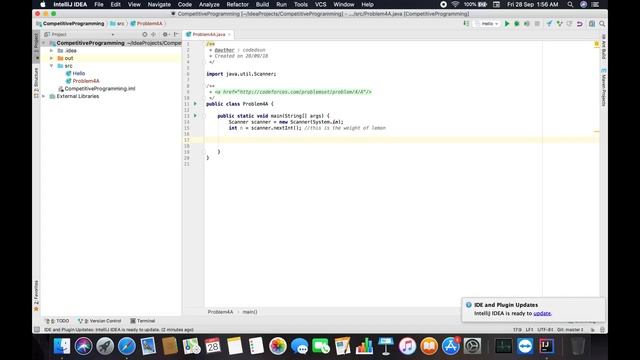640x360 pixels.
Task: Click Problem4A breadcrumb in navigation bar
Action: [147, 24]
